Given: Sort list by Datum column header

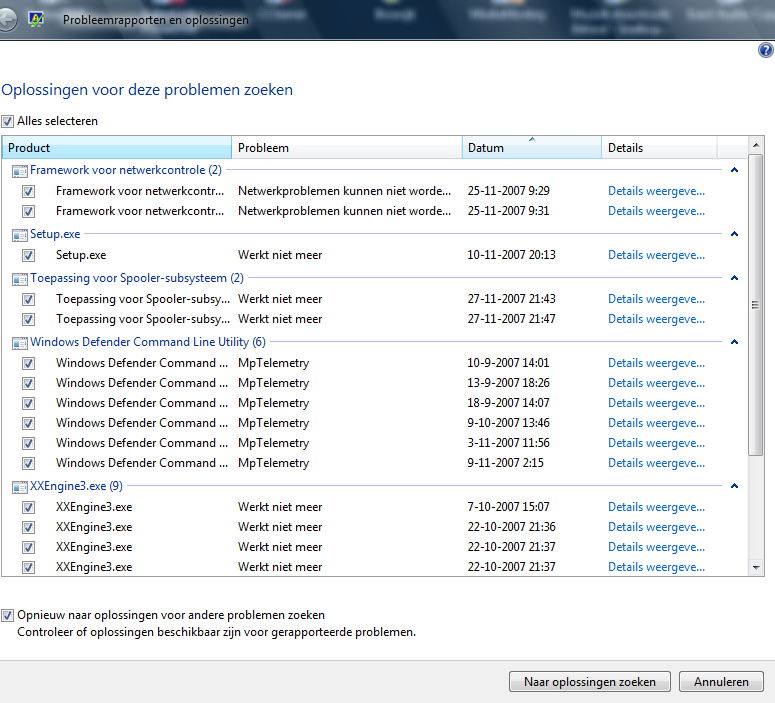Looking at the screenshot, I should (532, 148).
